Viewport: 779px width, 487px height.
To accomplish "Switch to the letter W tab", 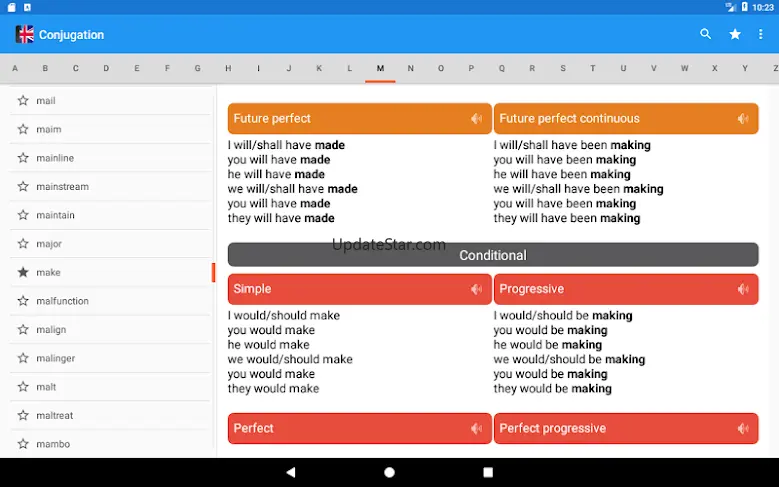I will coord(684,68).
